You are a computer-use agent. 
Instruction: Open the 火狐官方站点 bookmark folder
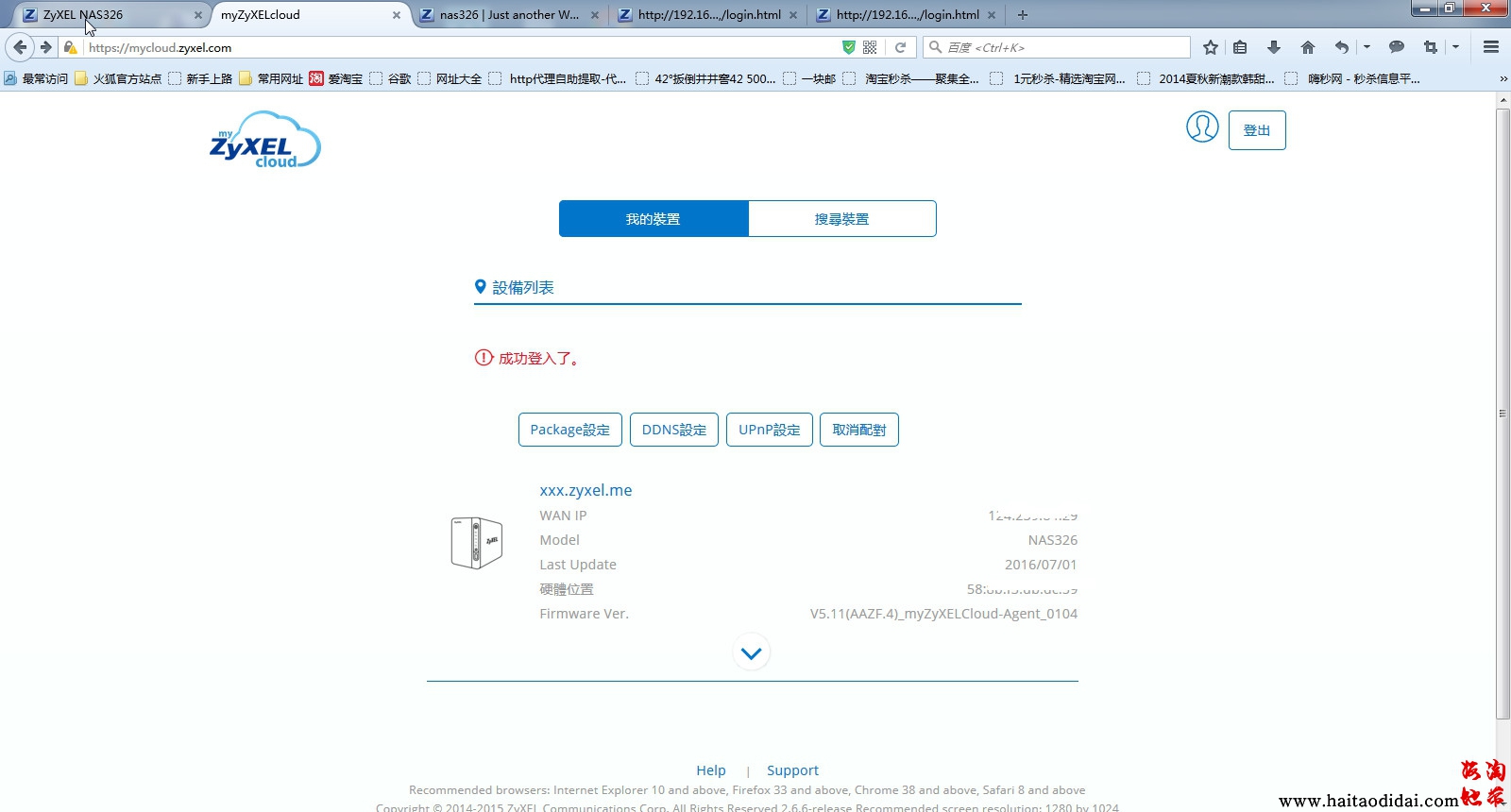point(118,78)
